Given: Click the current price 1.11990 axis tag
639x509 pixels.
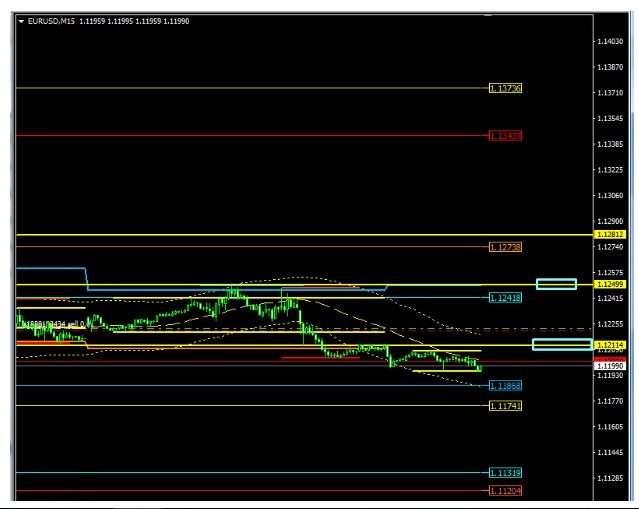Looking at the screenshot, I should 610,367.
